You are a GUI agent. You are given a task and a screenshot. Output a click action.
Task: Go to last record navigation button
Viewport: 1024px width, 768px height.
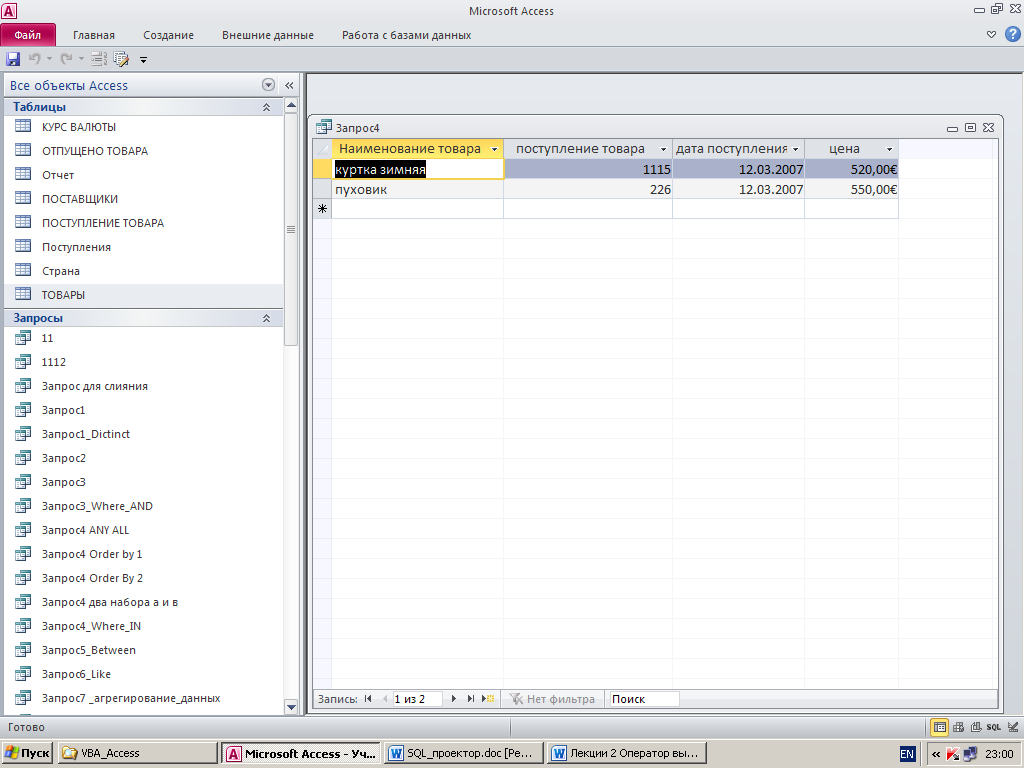(x=470, y=699)
